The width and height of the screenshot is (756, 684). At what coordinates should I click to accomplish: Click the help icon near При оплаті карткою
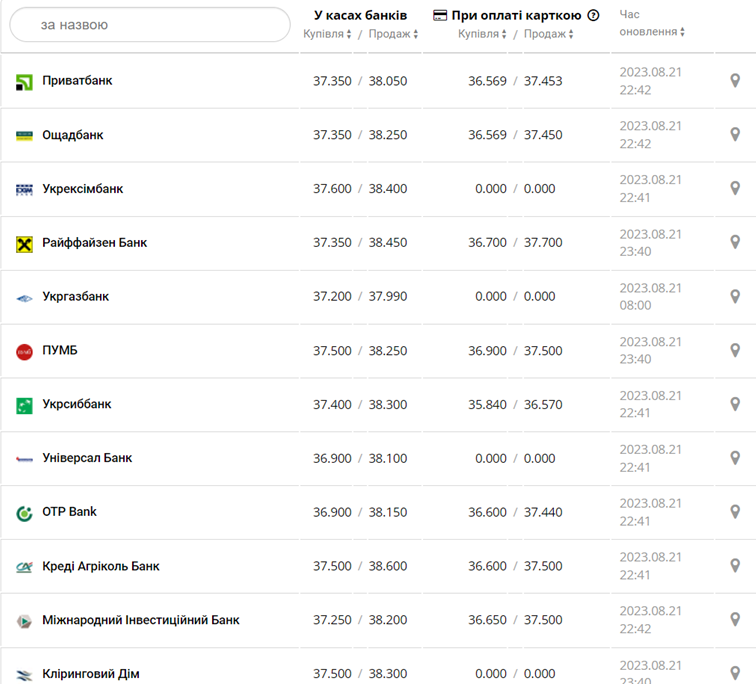pyautogui.click(x=593, y=15)
